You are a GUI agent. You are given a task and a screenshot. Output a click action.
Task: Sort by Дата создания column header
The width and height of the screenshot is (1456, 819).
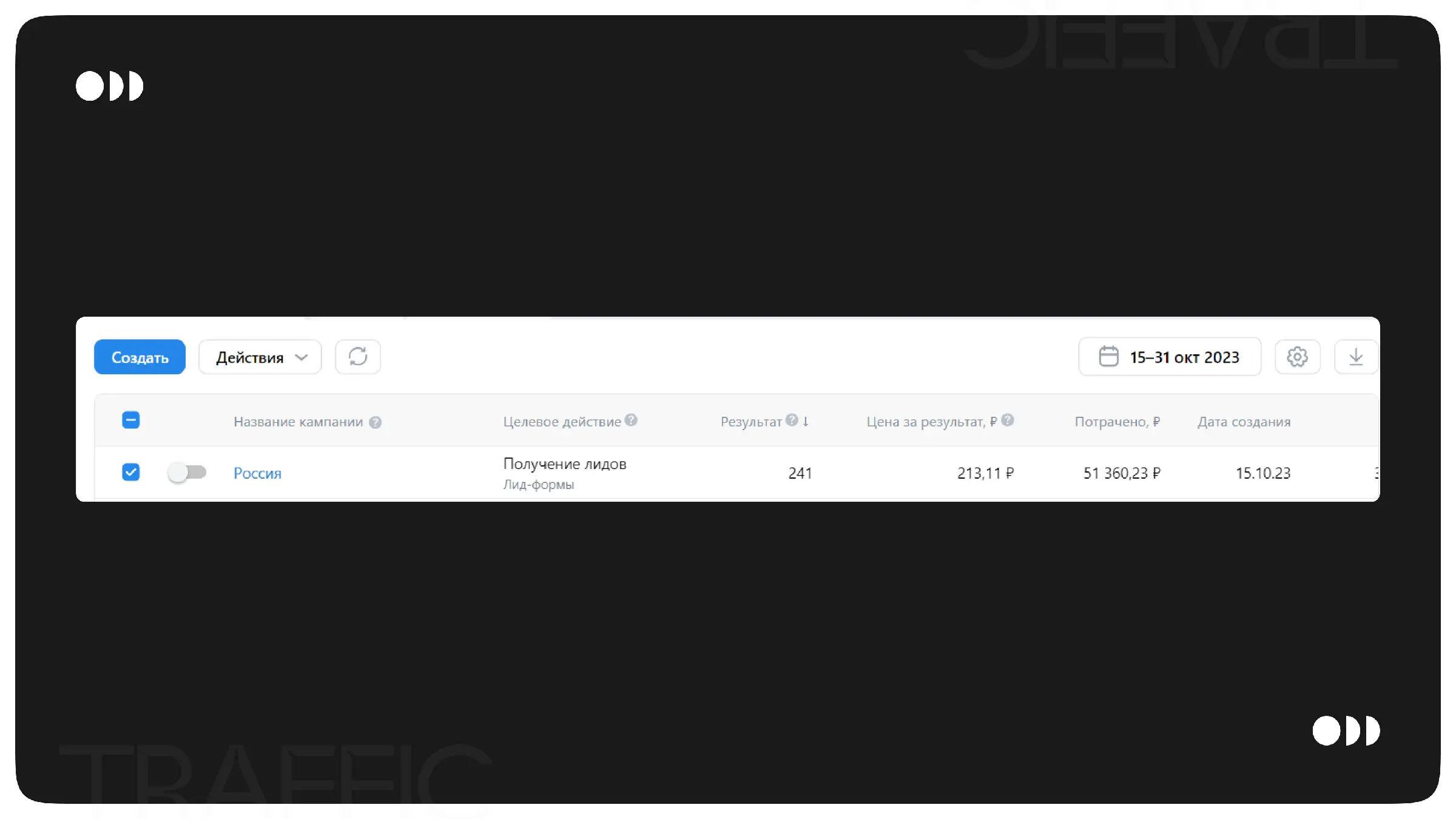1244,422
